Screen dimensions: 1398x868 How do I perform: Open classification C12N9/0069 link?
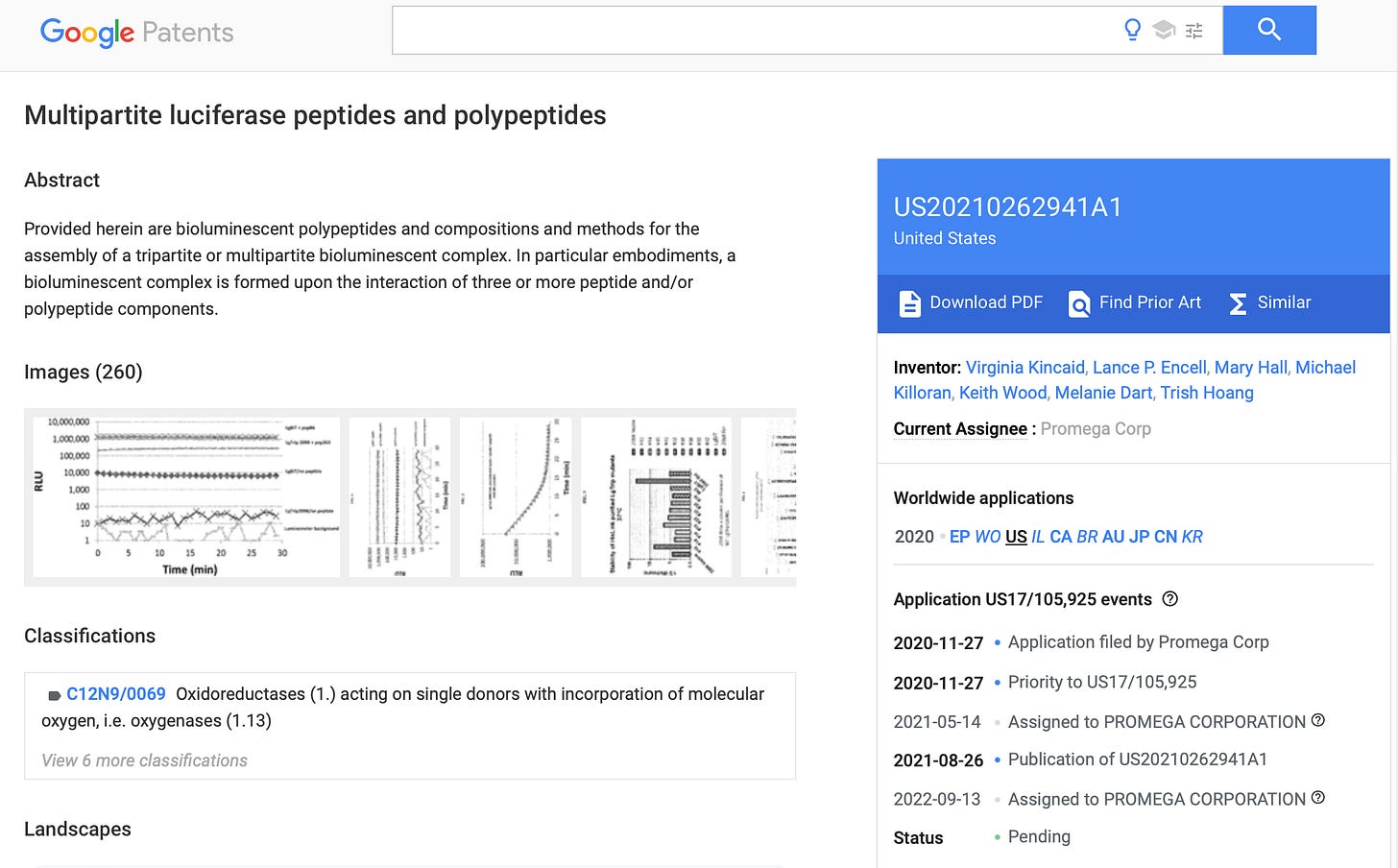click(x=116, y=694)
